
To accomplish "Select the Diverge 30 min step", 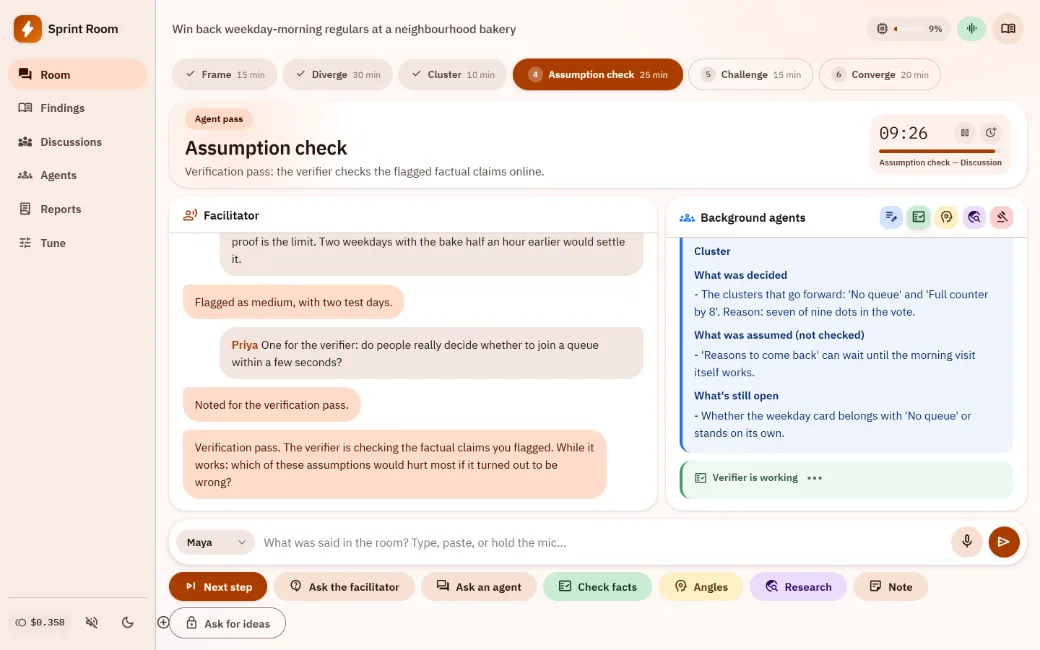I will 338,74.
